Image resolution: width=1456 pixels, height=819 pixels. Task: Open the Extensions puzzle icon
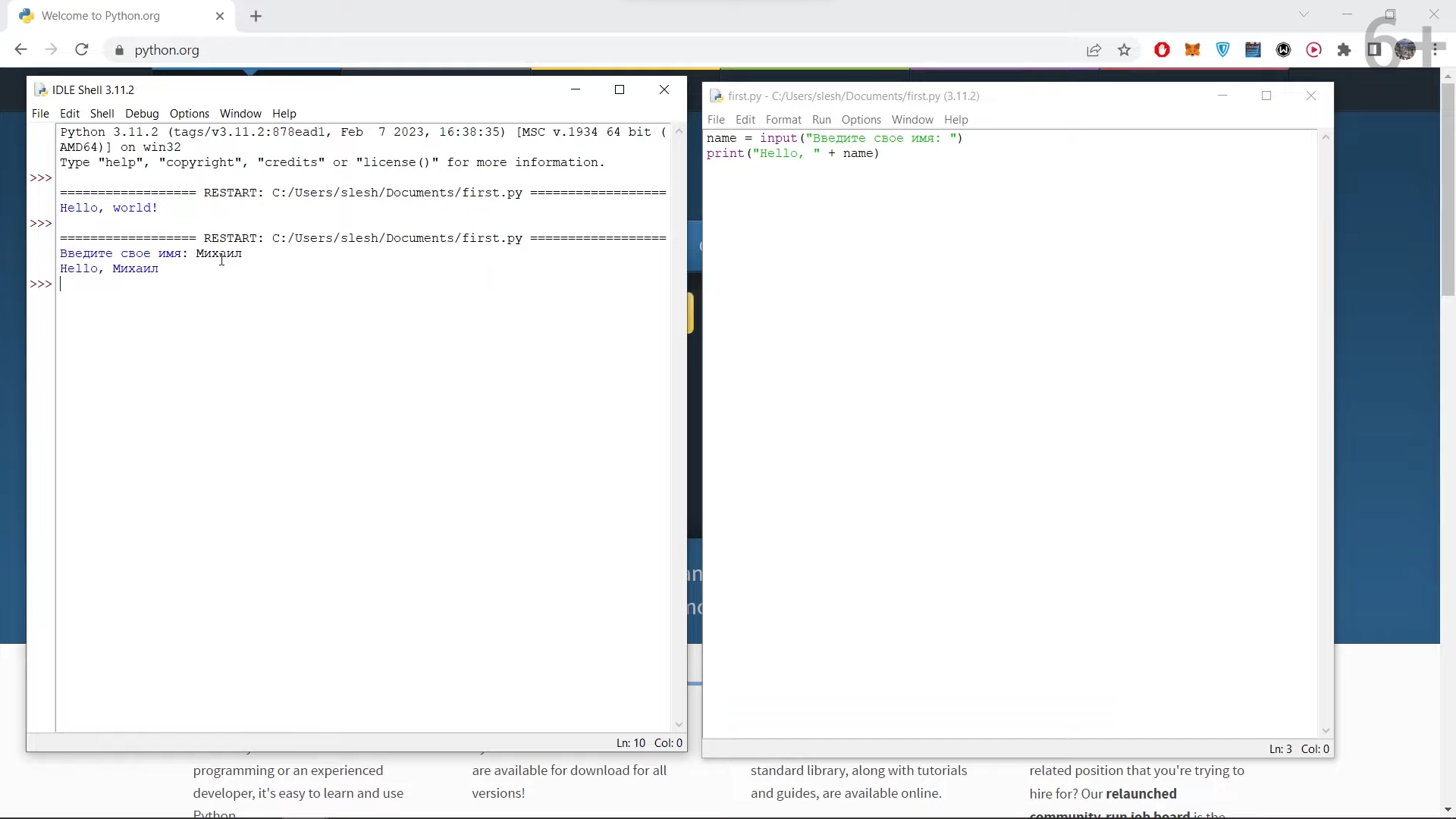coord(1344,50)
